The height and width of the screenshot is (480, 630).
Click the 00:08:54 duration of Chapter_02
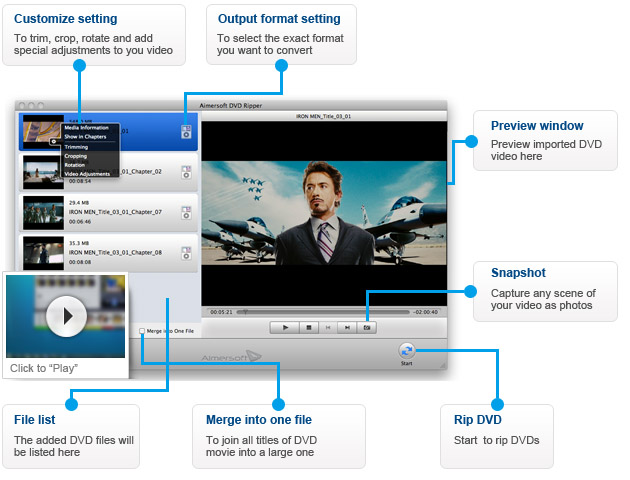point(80,182)
